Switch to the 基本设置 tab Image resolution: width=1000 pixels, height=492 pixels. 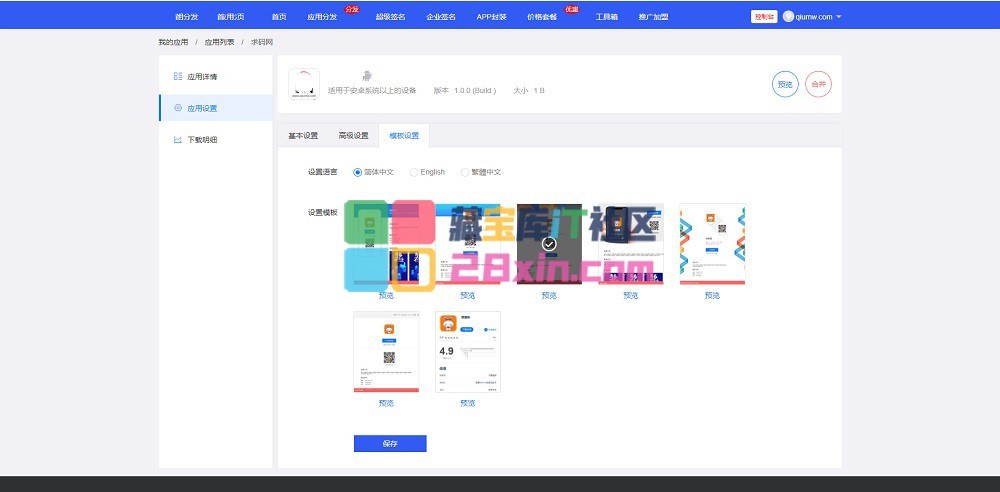(303, 136)
